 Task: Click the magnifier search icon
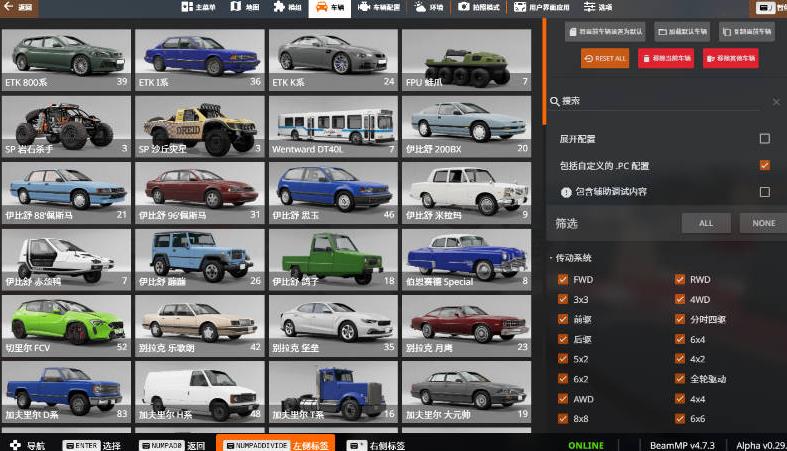tap(555, 101)
